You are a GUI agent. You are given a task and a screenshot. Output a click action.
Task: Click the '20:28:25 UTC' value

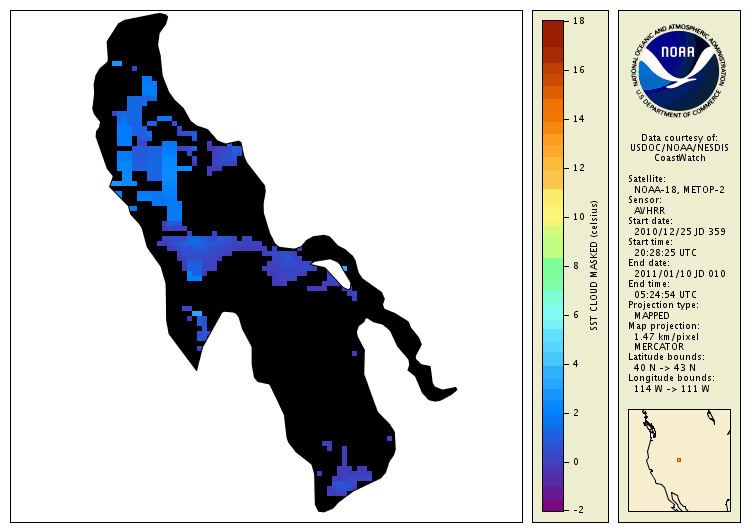[665, 253]
